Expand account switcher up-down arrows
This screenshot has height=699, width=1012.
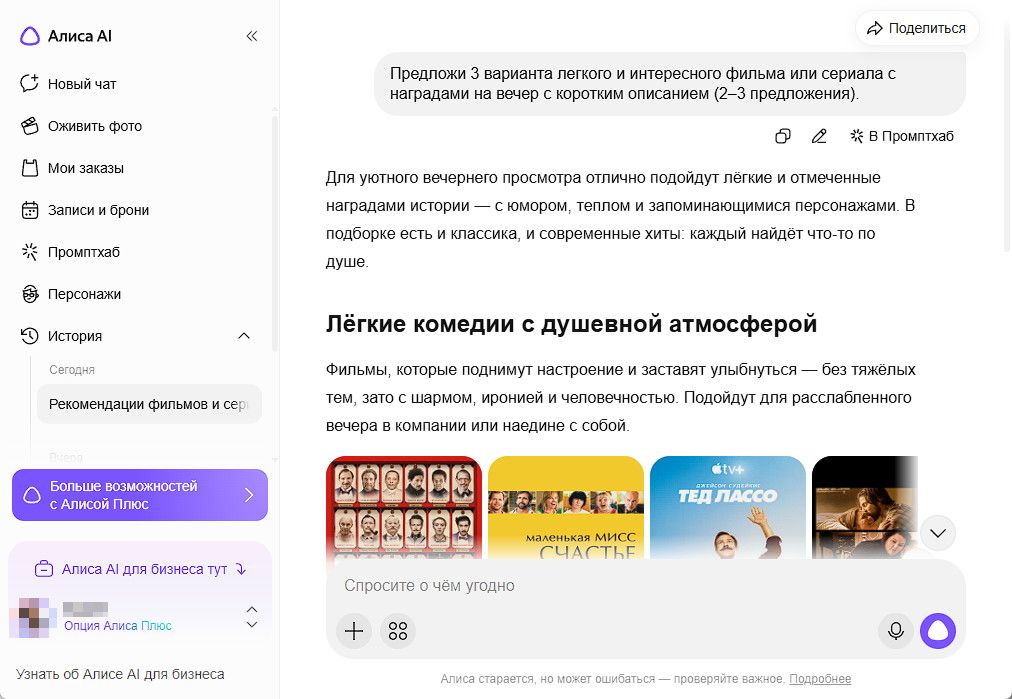252,617
